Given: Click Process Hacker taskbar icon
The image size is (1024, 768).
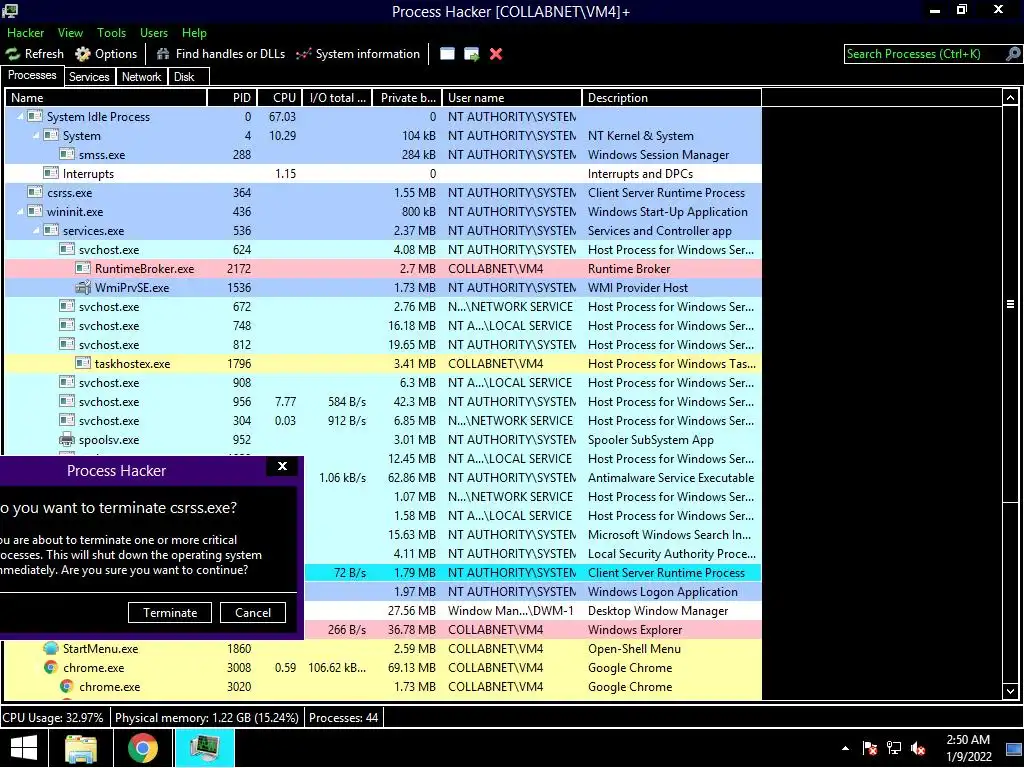Looking at the screenshot, I should click(x=204, y=748).
